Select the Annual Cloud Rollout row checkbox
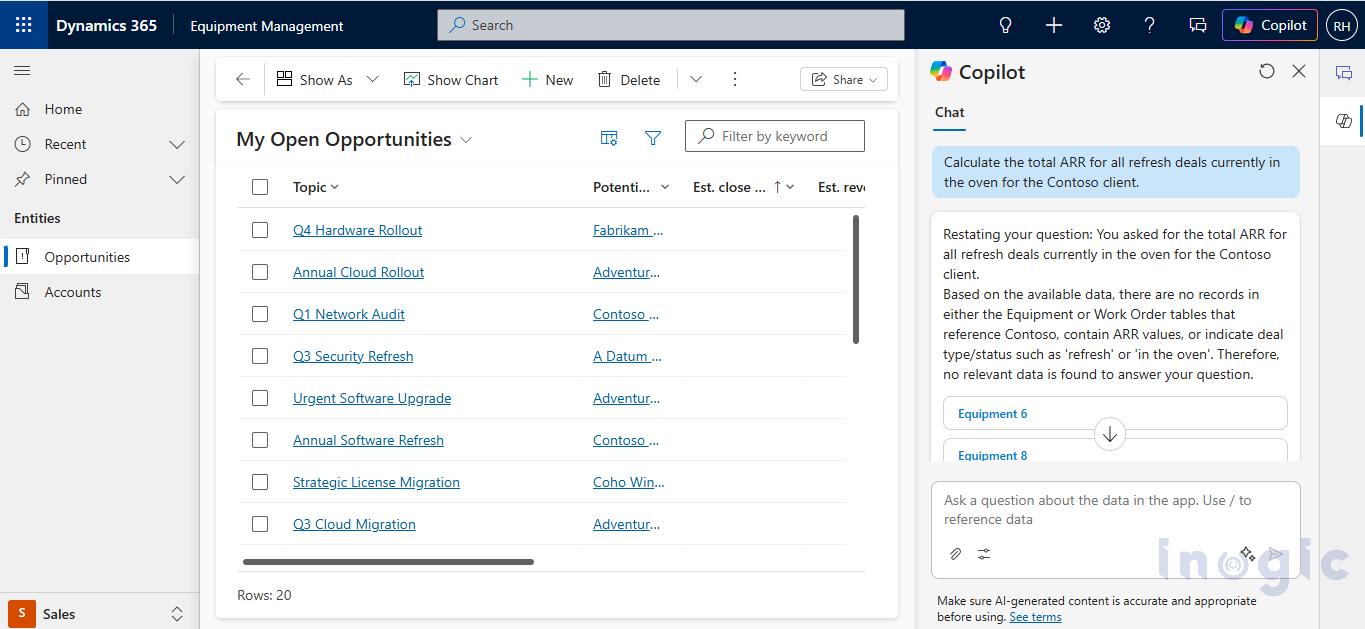1365x629 pixels. [x=260, y=272]
